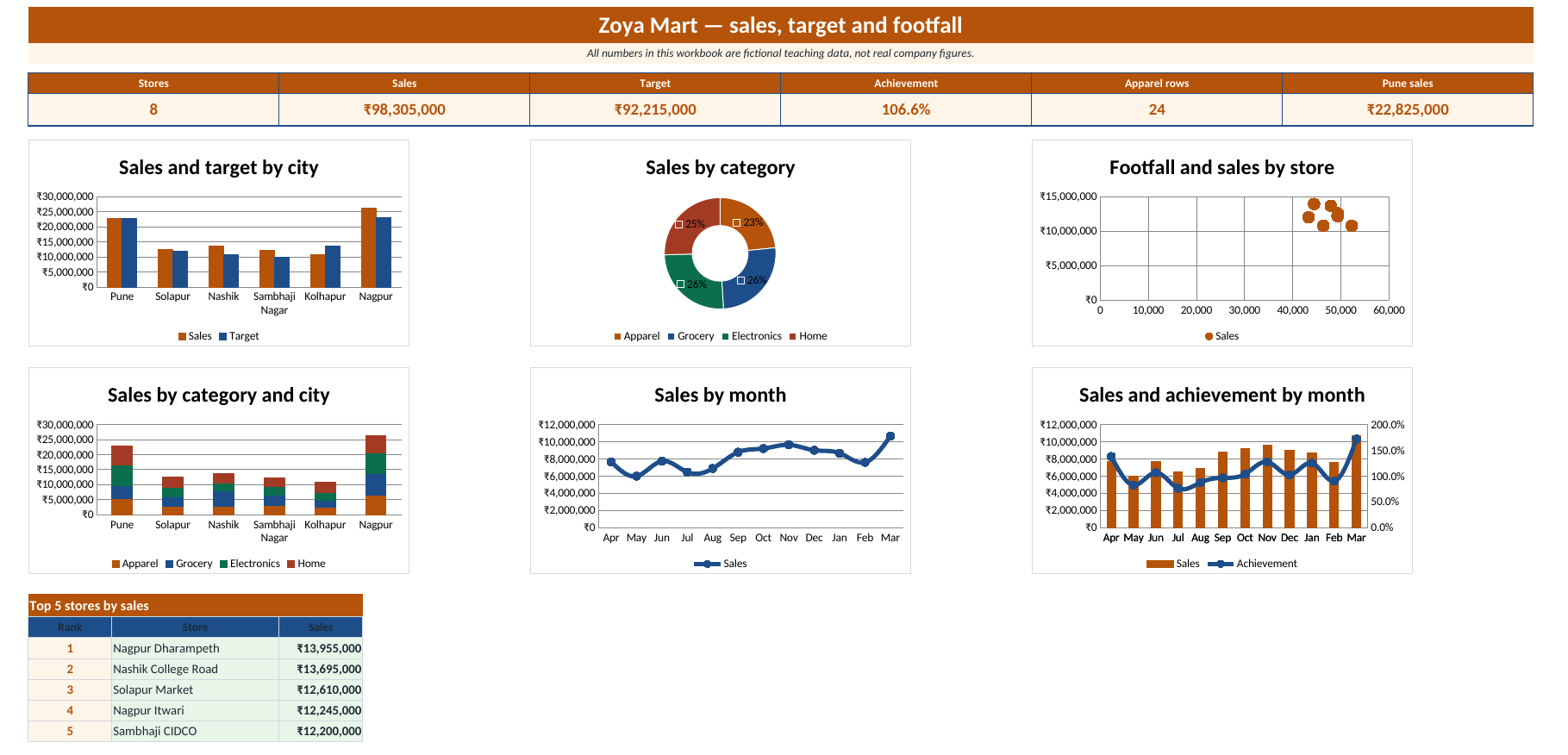Click Electronics legend swatch under the doughnut chart

726,336
